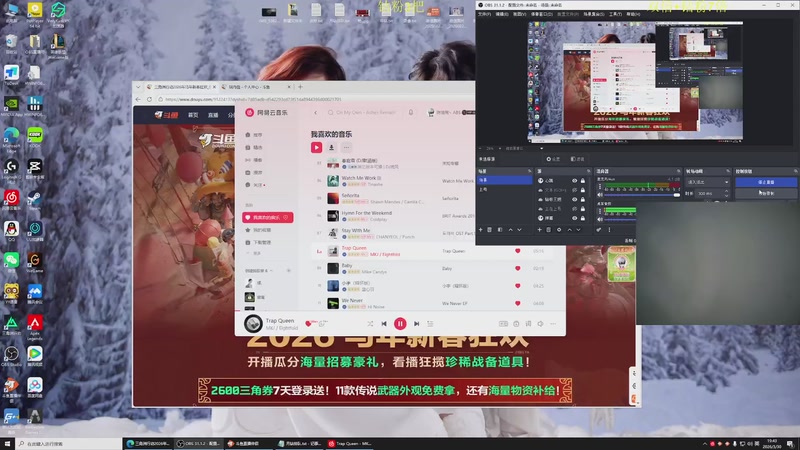This screenshot has width=800, height=450.
Task: Unlike the Trap Queen song heart
Action: click(517, 251)
